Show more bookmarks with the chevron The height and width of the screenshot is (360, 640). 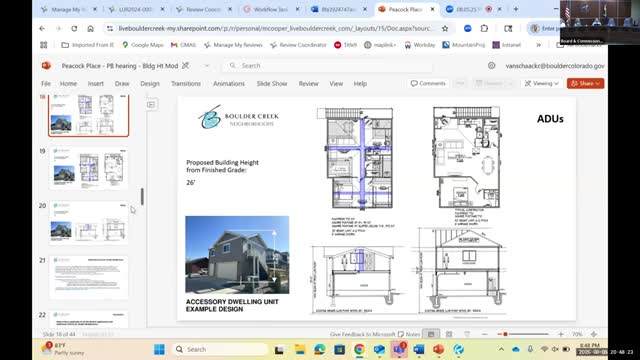coord(538,45)
